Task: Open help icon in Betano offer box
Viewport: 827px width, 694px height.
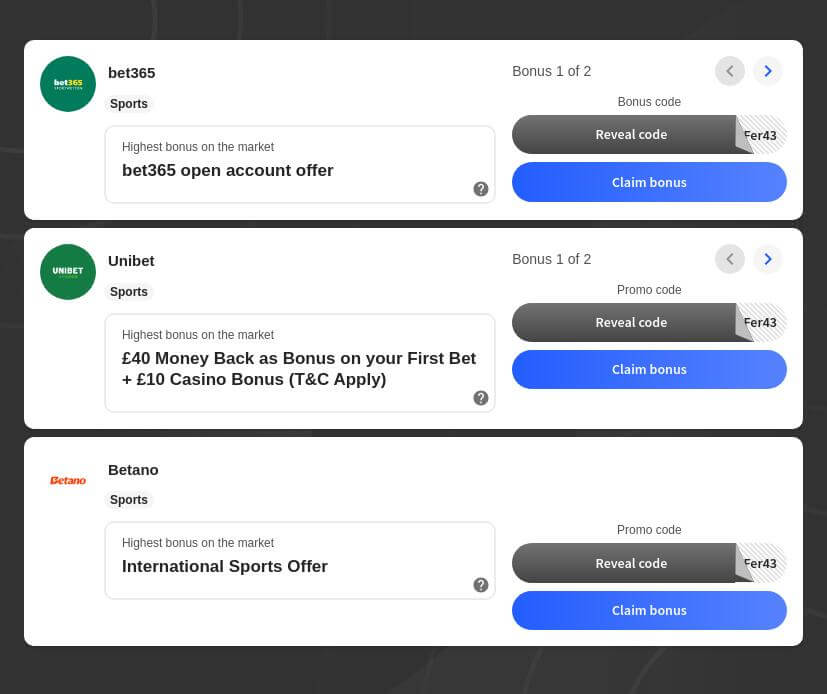Action: [481, 585]
